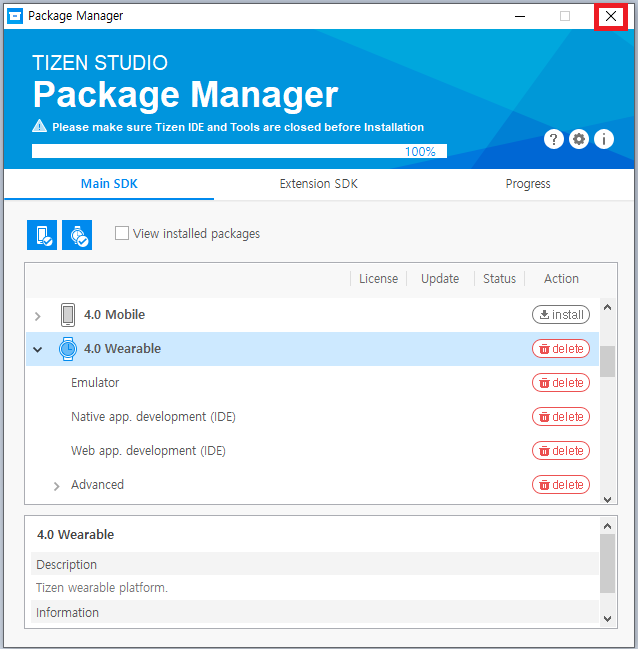
Task: Click the Action column header
Action: click(561, 279)
